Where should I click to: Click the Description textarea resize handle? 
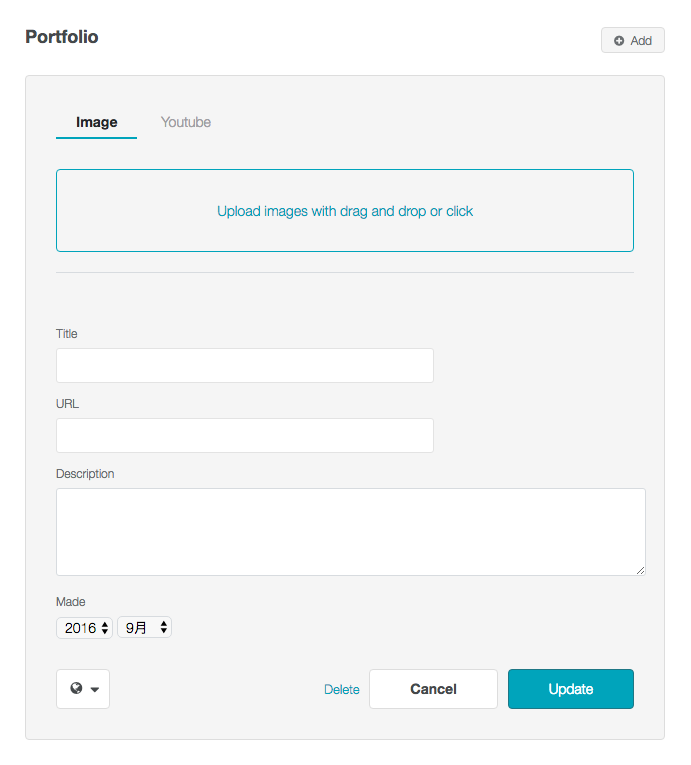[640, 570]
